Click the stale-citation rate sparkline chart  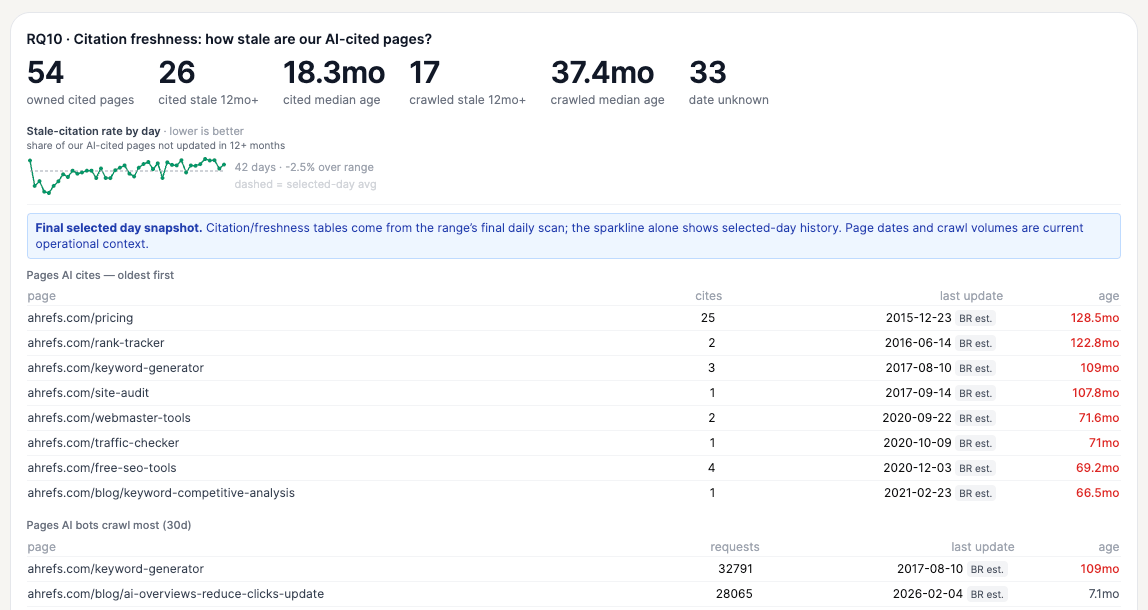[x=127, y=176]
